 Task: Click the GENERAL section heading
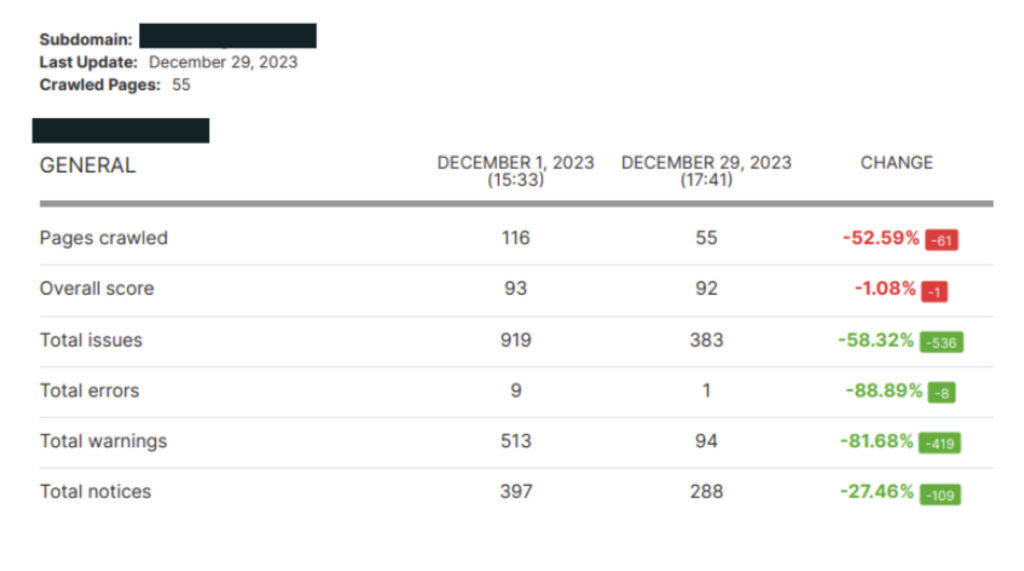click(87, 166)
